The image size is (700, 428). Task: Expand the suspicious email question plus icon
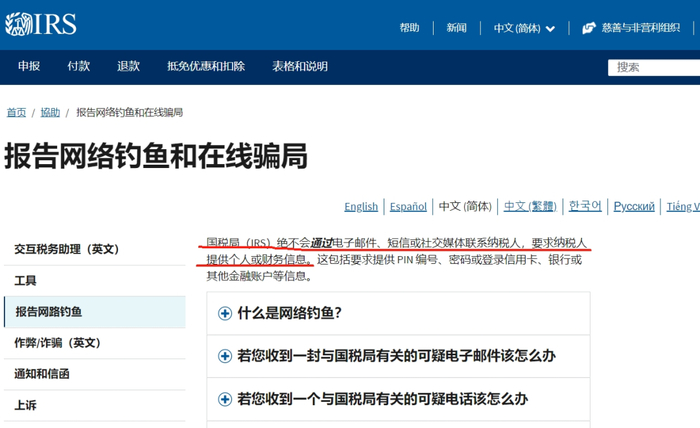click(x=225, y=356)
